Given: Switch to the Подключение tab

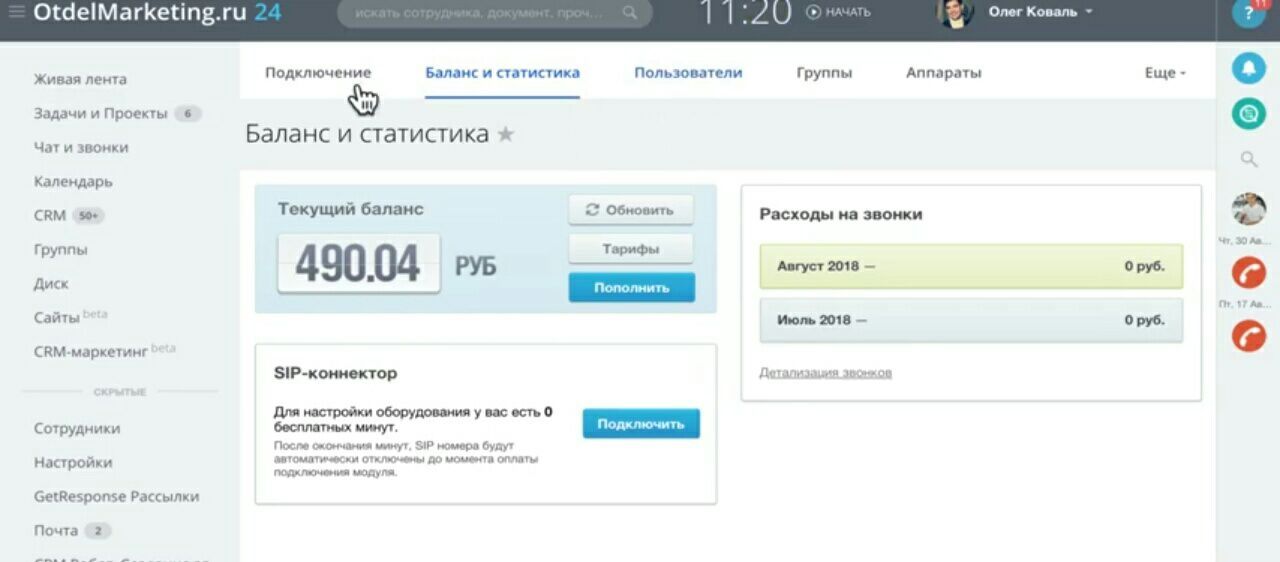Looking at the screenshot, I should pos(318,73).
